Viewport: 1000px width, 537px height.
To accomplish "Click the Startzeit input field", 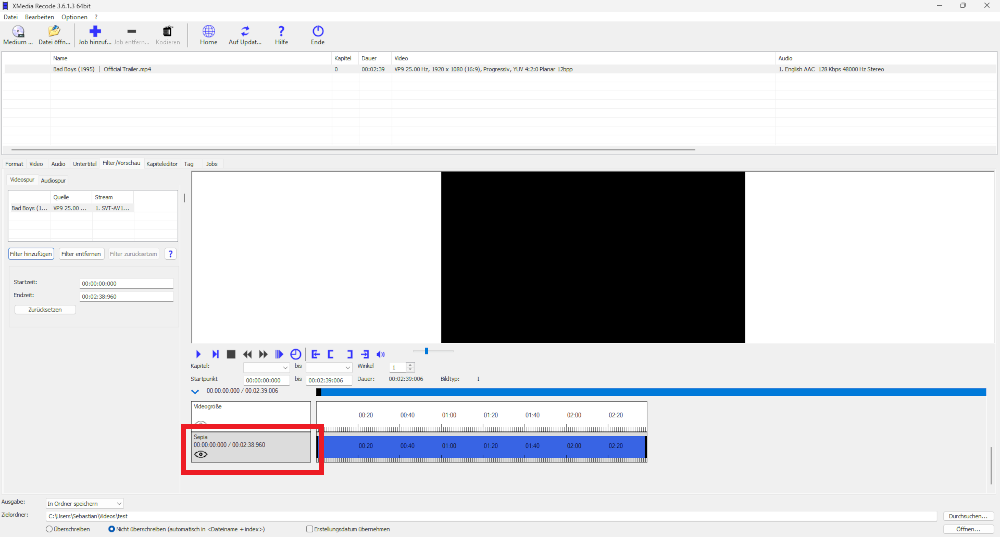I will click(x=126, y=283).
